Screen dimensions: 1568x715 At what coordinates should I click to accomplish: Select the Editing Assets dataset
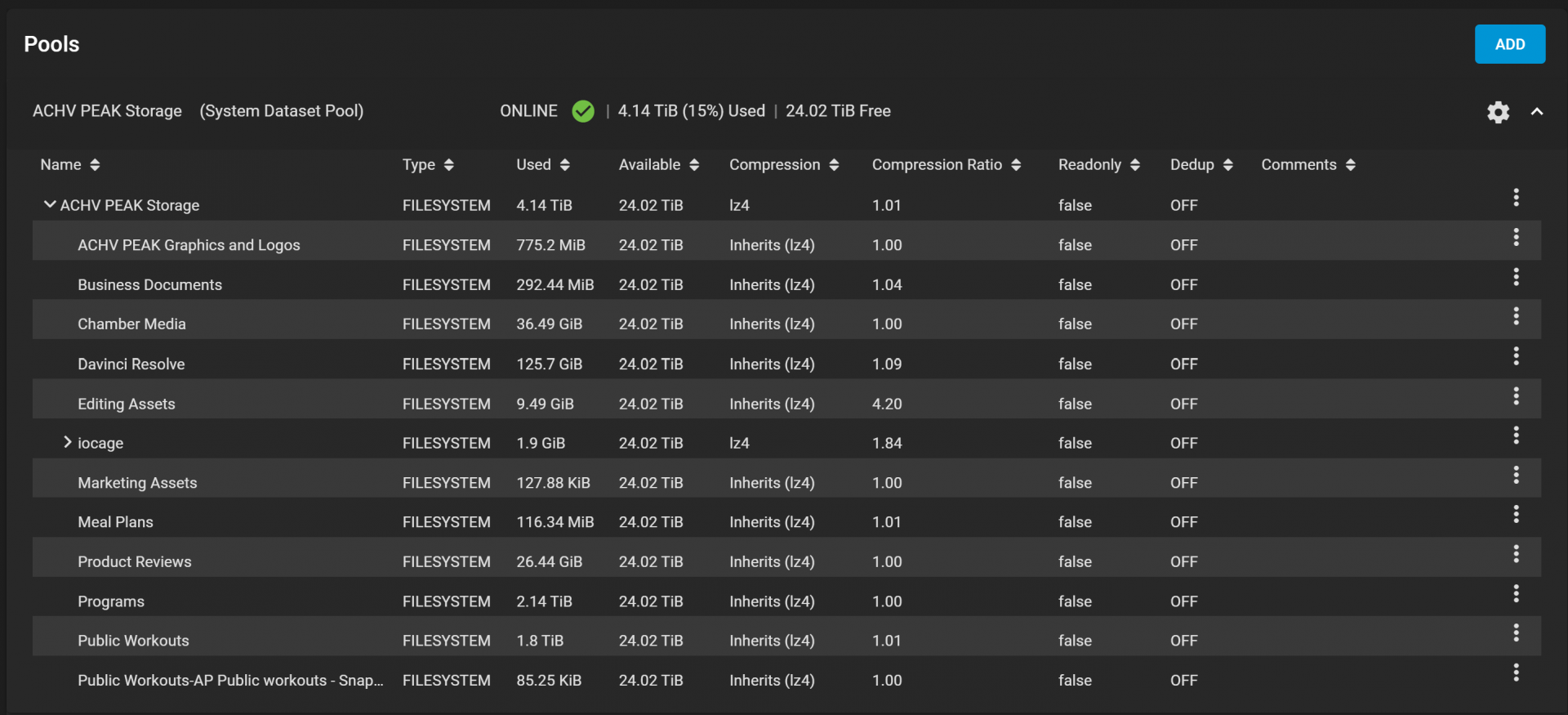pos(126,404)
